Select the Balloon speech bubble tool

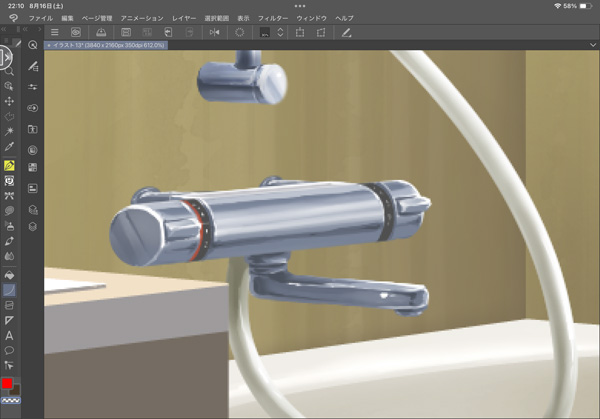[x=9, y=350]
